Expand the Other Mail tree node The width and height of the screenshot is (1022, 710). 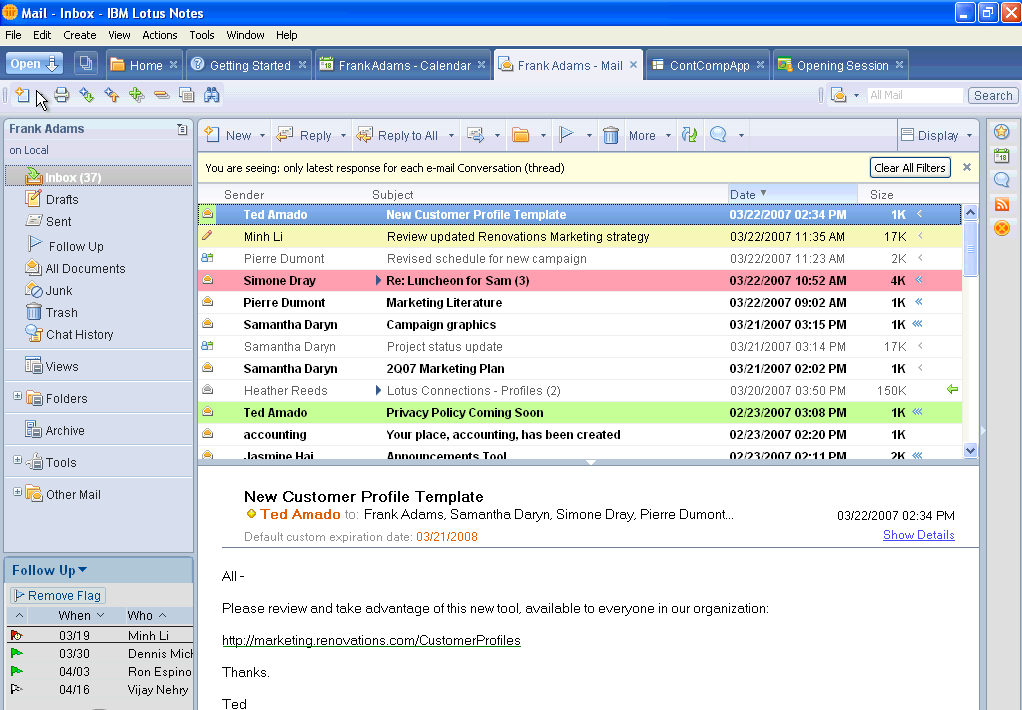[17, 493]
